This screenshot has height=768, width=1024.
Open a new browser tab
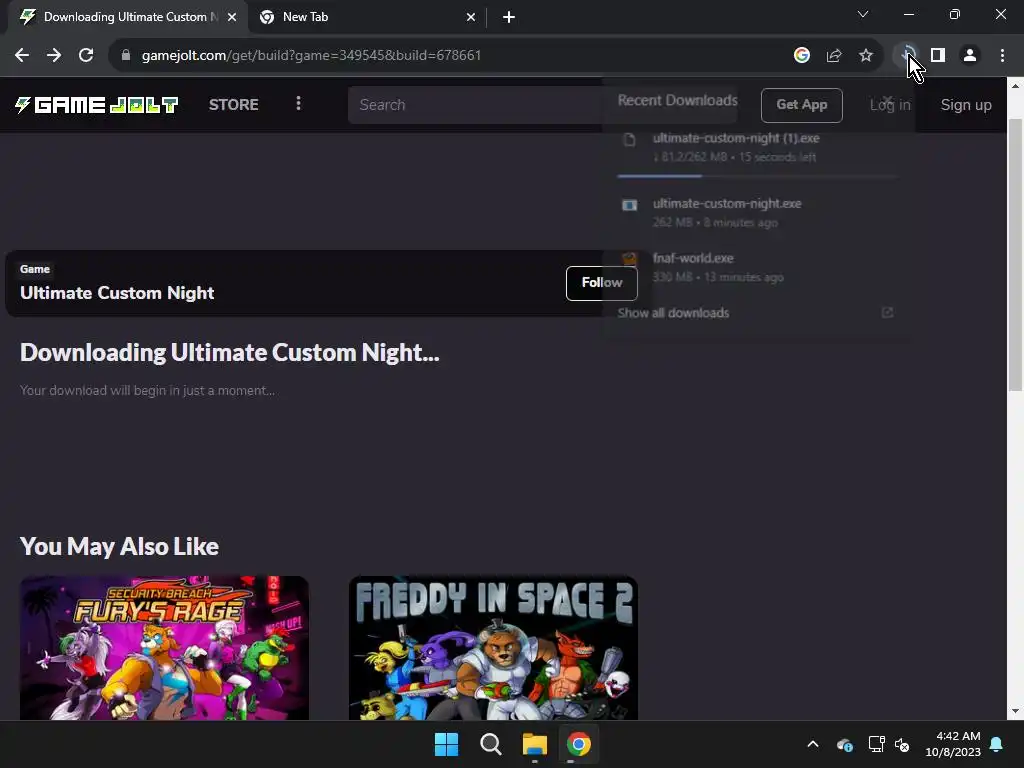pos(509,17)
